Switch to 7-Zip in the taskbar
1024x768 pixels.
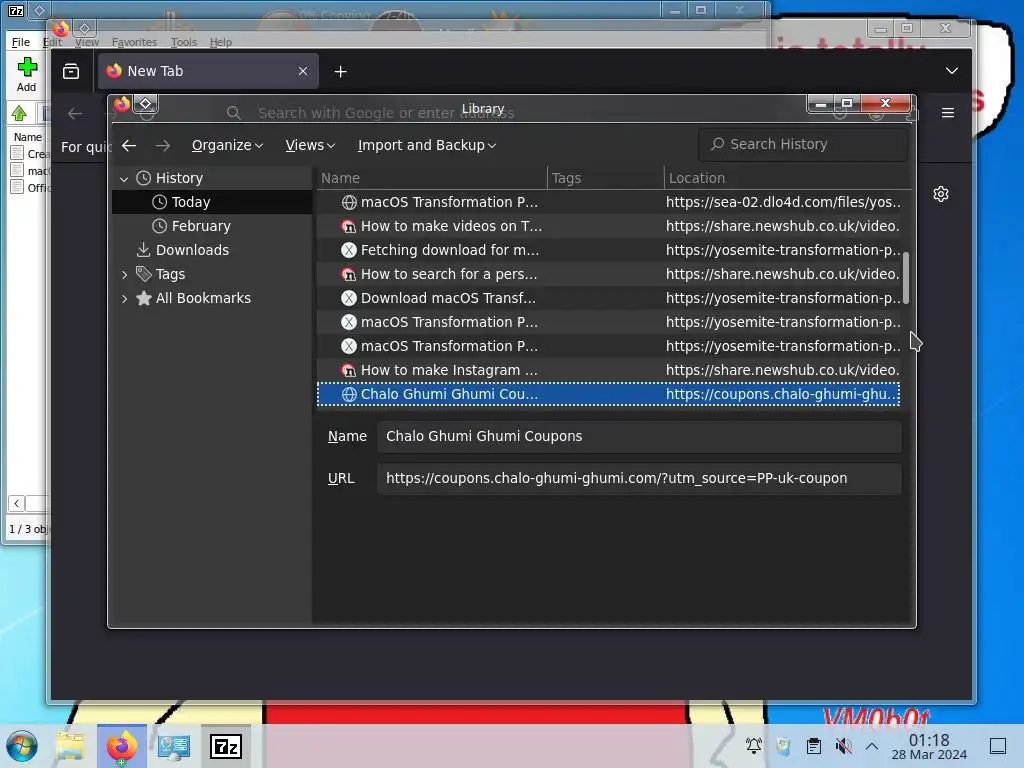pos(226,746)
